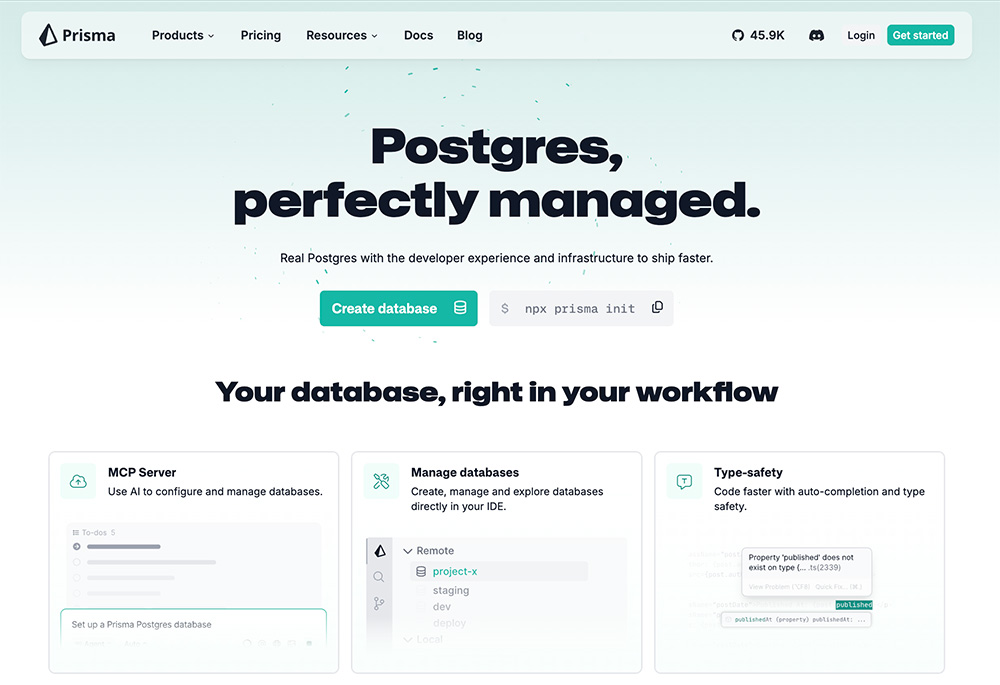Image resolution: width=1000 pixels, height=685 pixels.
Task: Click the highlighted published code token
Action: [x=853, y=605]
